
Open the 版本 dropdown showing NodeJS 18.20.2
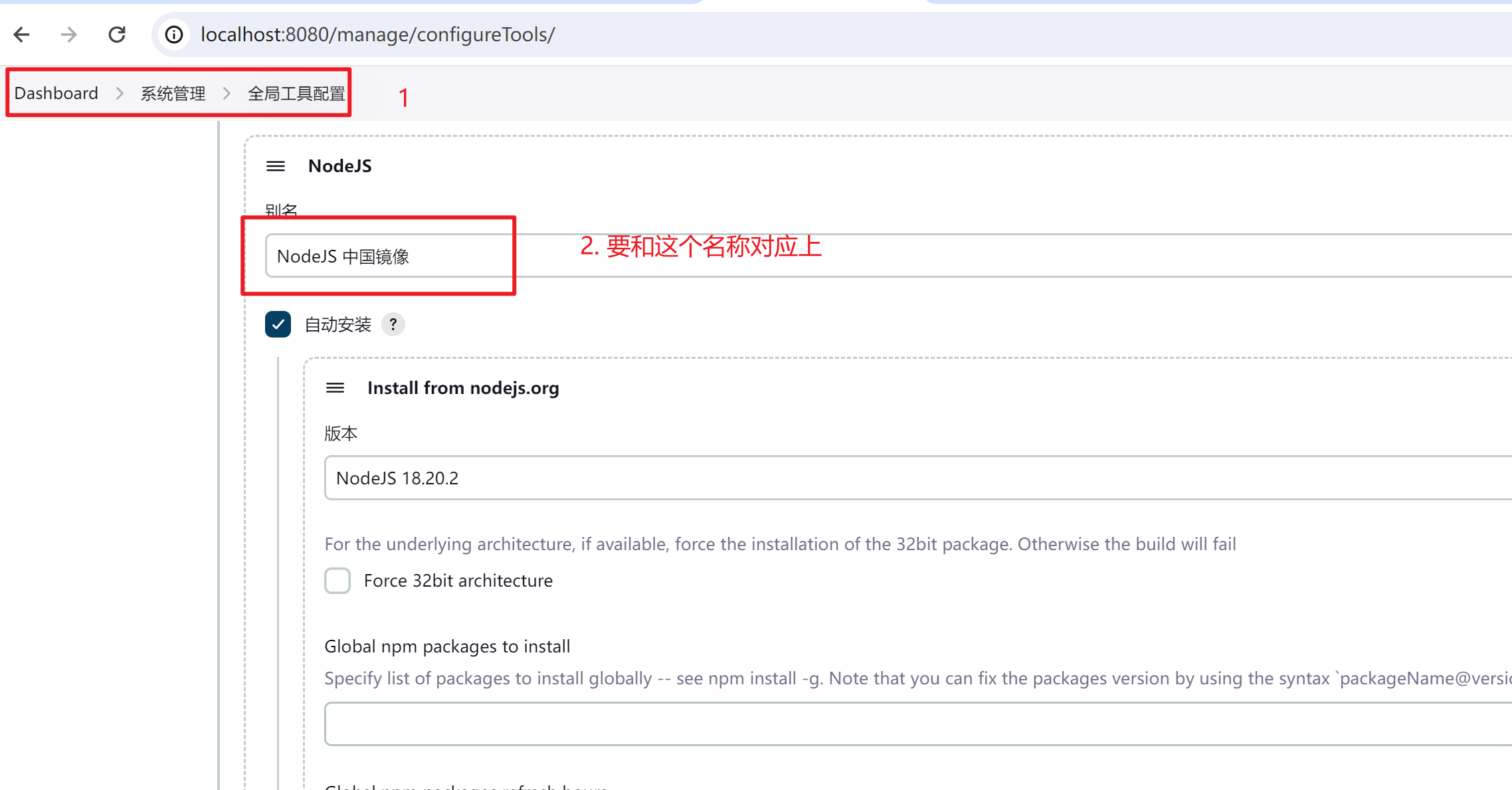(918, 478)
